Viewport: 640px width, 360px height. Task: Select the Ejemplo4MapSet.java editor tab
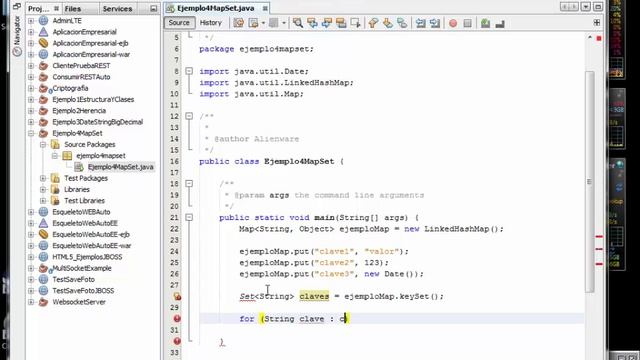tap(215, 8)
